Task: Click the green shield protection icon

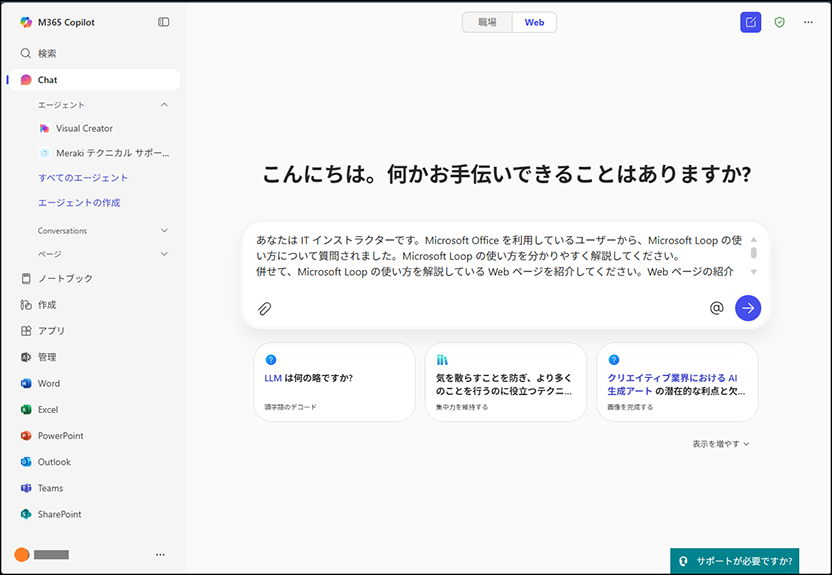Action: pos(779,22)
